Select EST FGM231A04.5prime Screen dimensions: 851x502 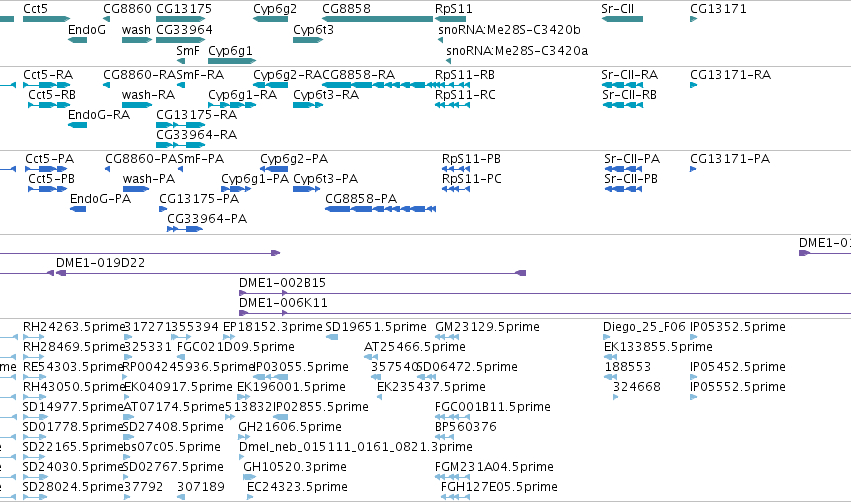[x=452, y=478]
